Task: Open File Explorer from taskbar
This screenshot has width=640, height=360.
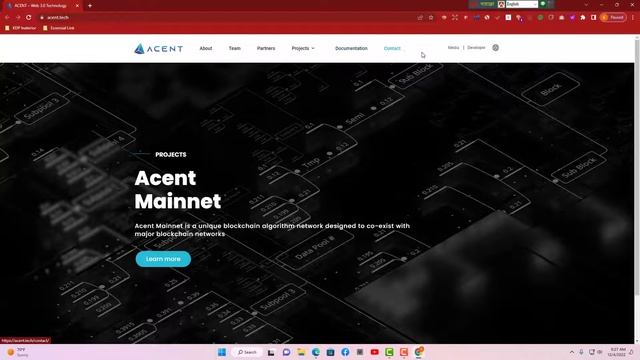Action: click(x=301, y=352)
